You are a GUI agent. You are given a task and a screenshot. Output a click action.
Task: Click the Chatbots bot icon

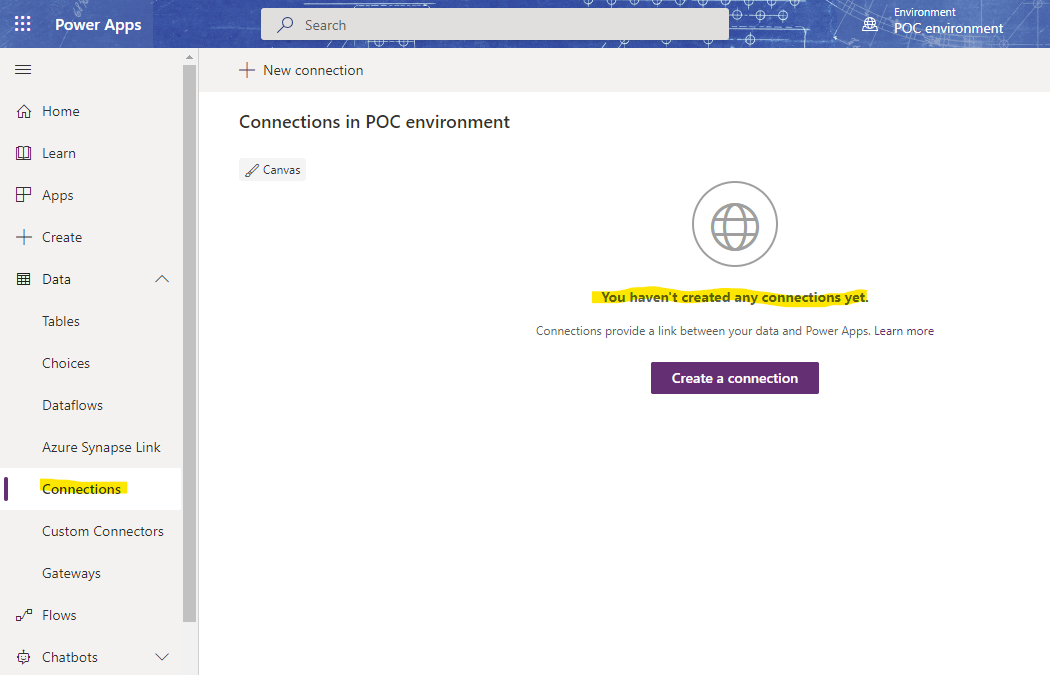click(x=24, y=656)
